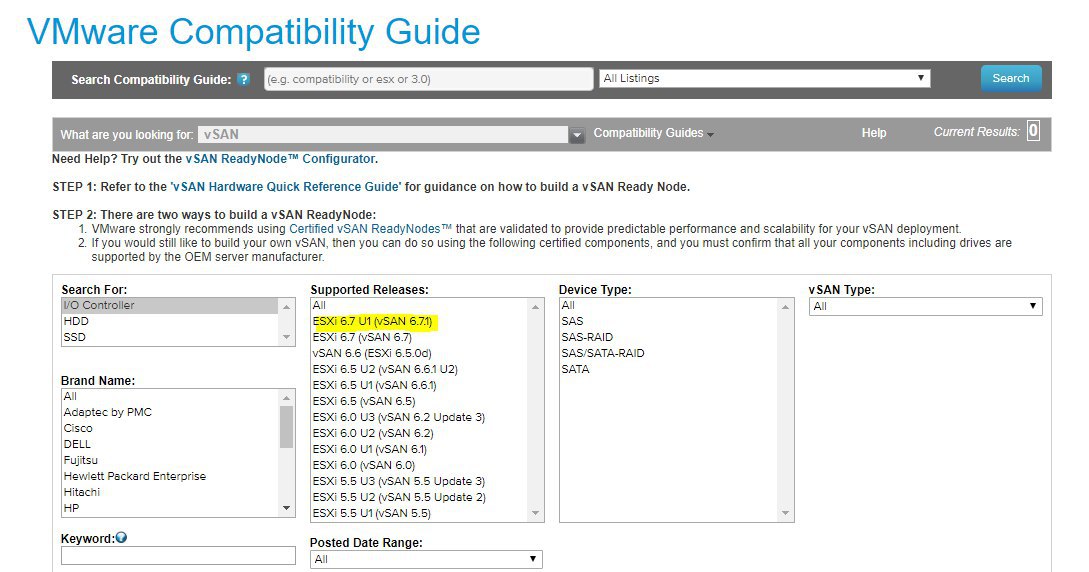Select ESXi 6.7 (vSAN 6.7) release
The width and height of the screenshot is (1089, 572).
pyautogui.click(x=419, y=337)
